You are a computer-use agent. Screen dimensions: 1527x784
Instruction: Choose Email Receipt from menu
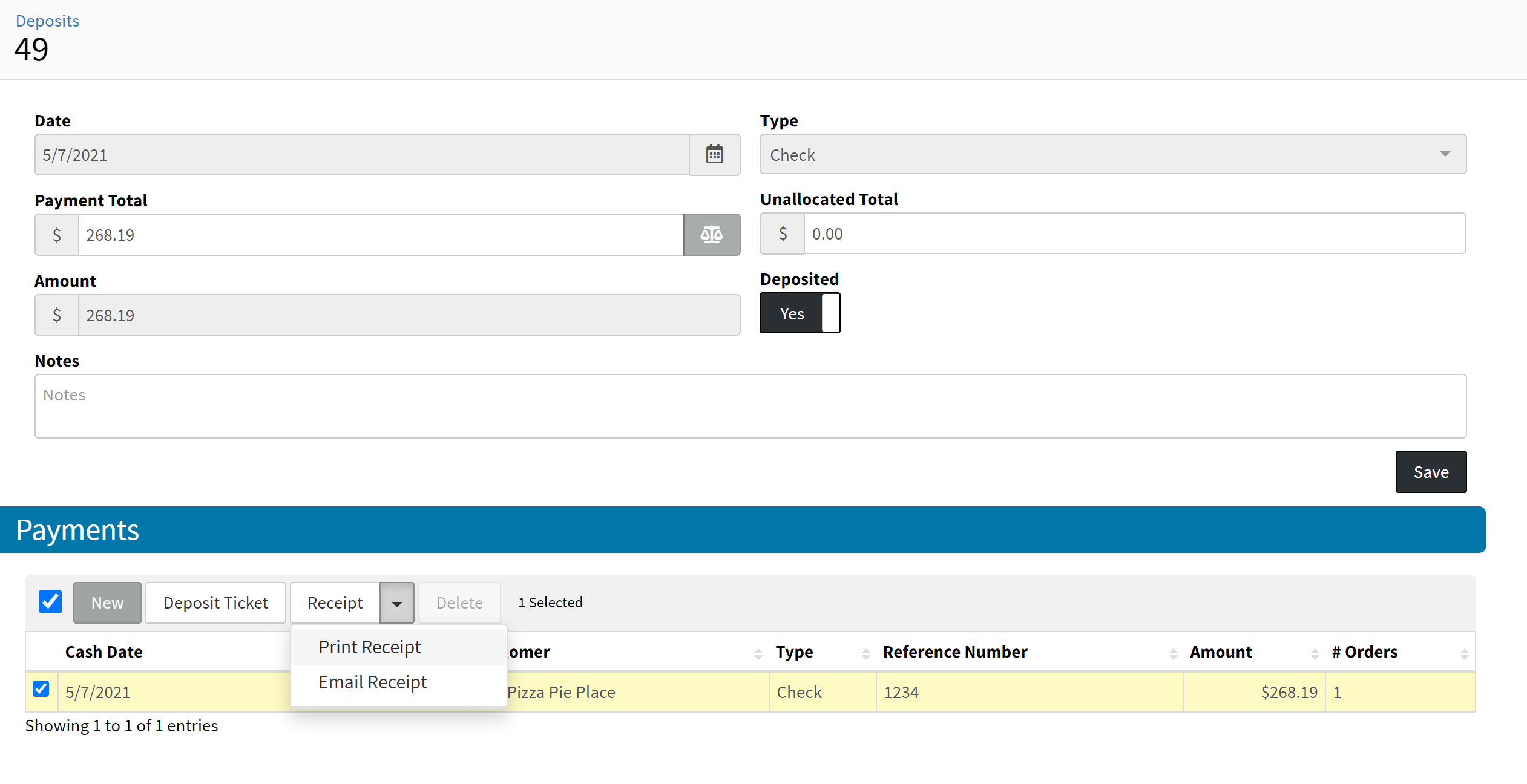tap(372, 682)
